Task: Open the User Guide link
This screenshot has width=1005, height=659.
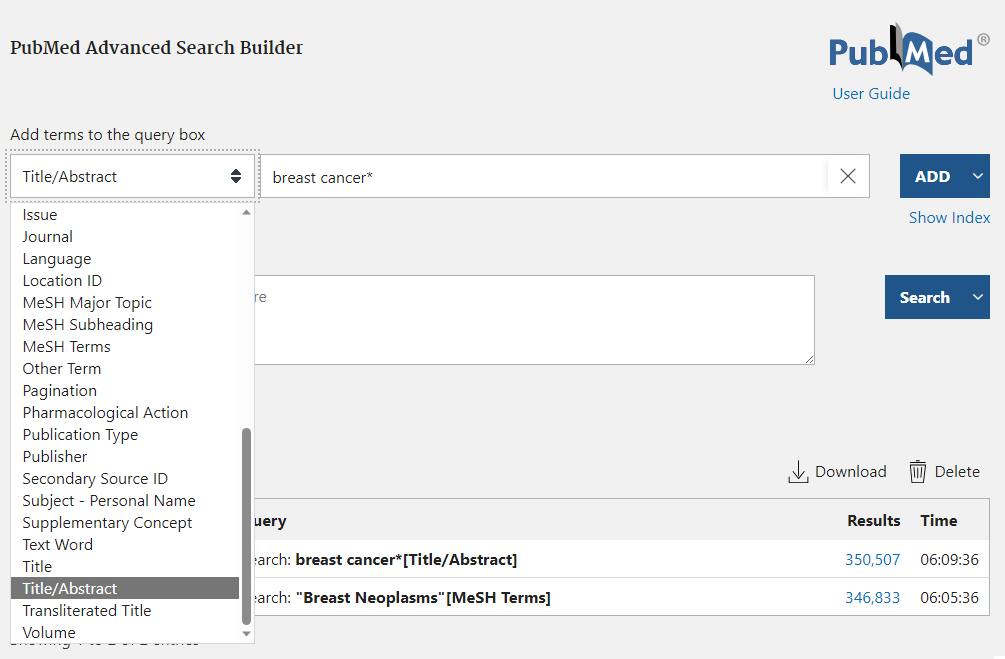Action: pos(871,94)
